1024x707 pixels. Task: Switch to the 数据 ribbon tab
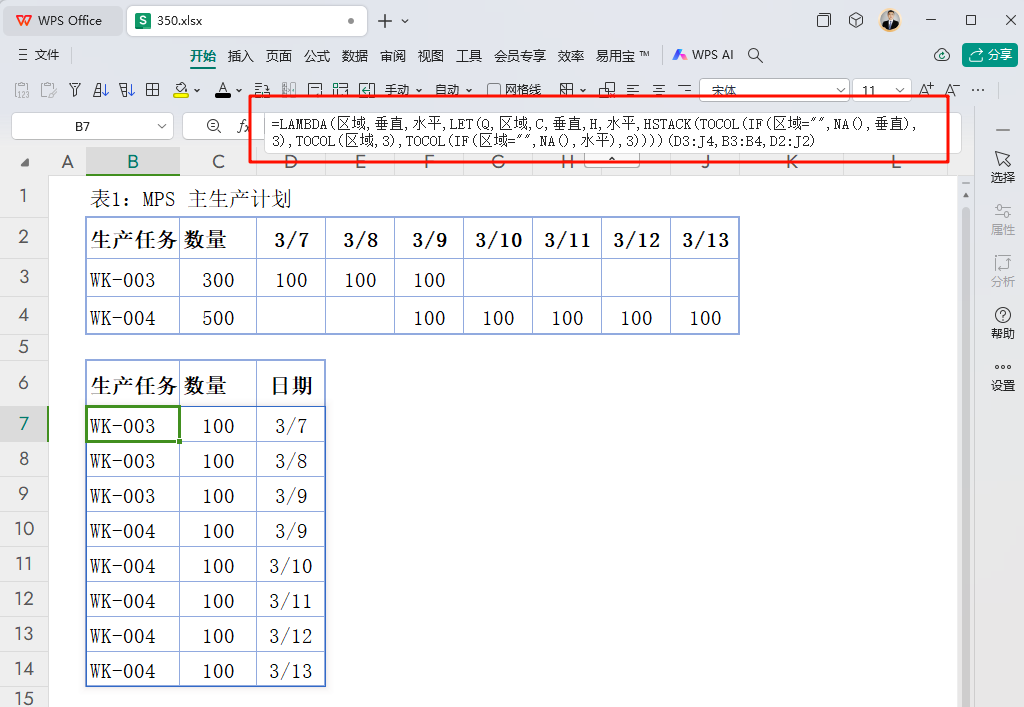pos(355,56)
